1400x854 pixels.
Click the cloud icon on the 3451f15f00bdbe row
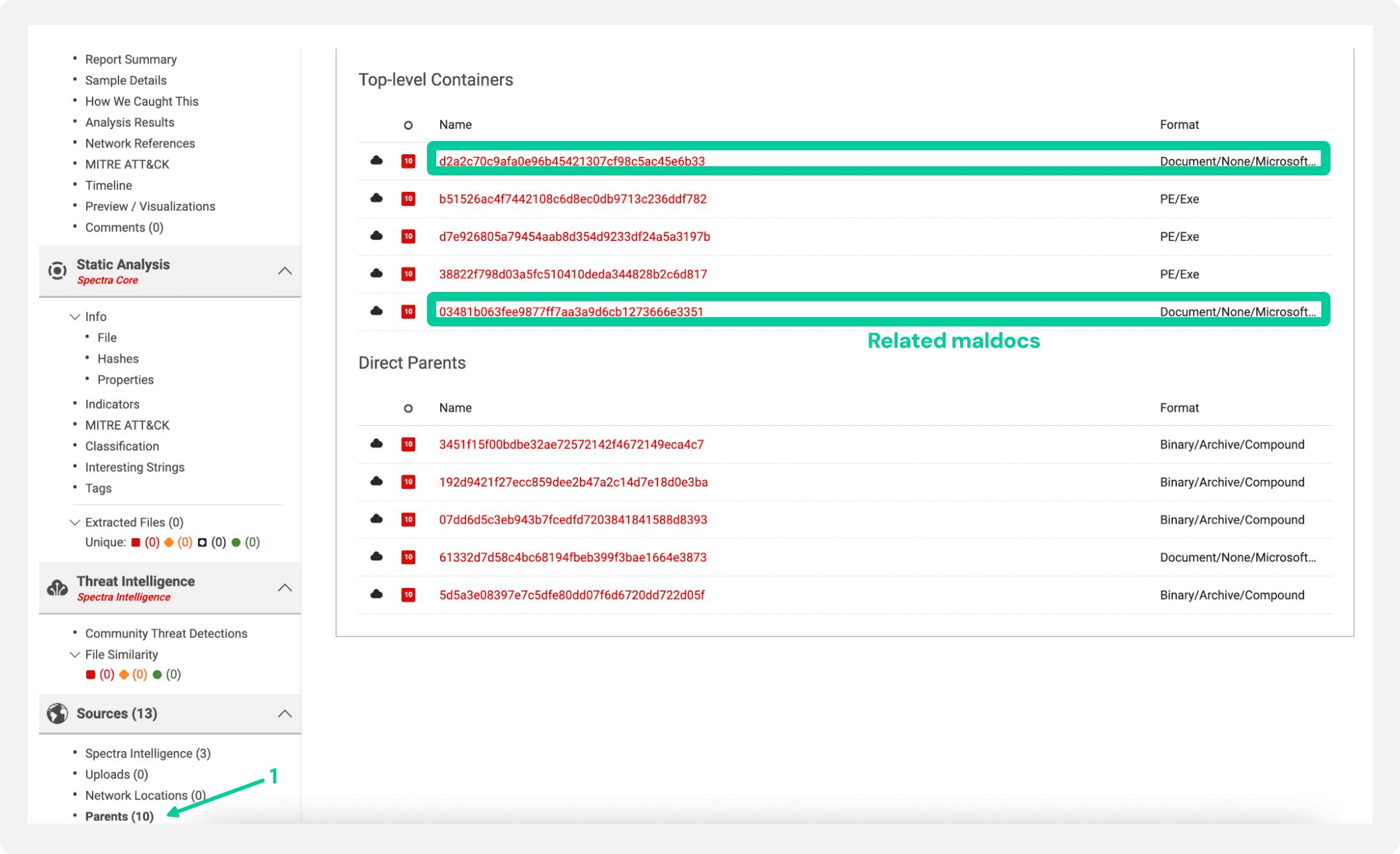(x=376, y=444)
